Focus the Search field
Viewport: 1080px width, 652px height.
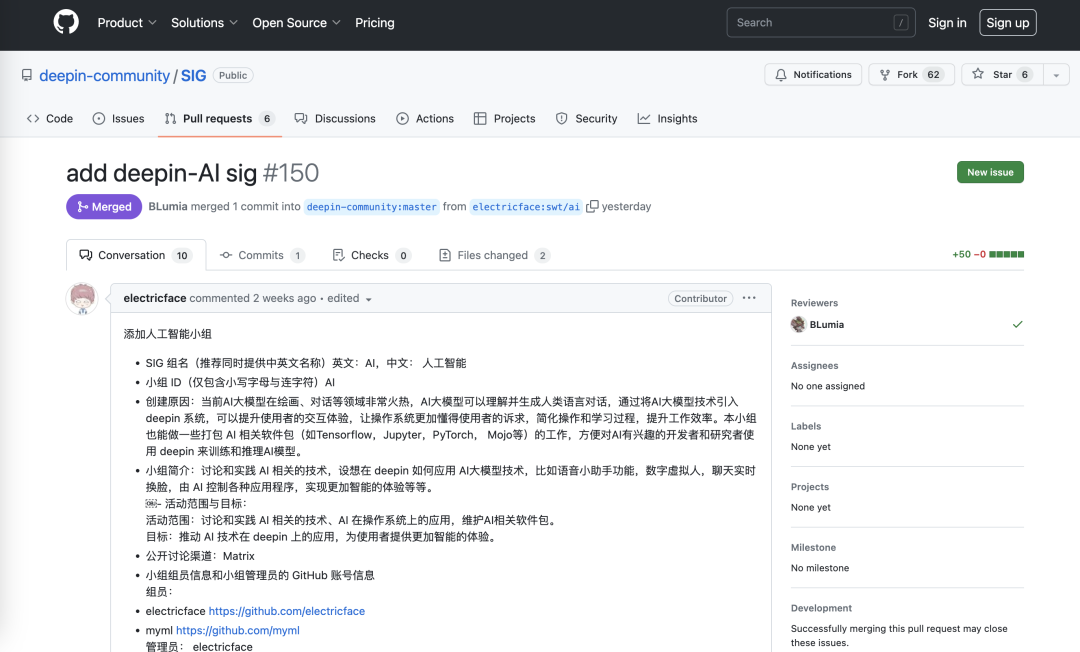[820, 23]
